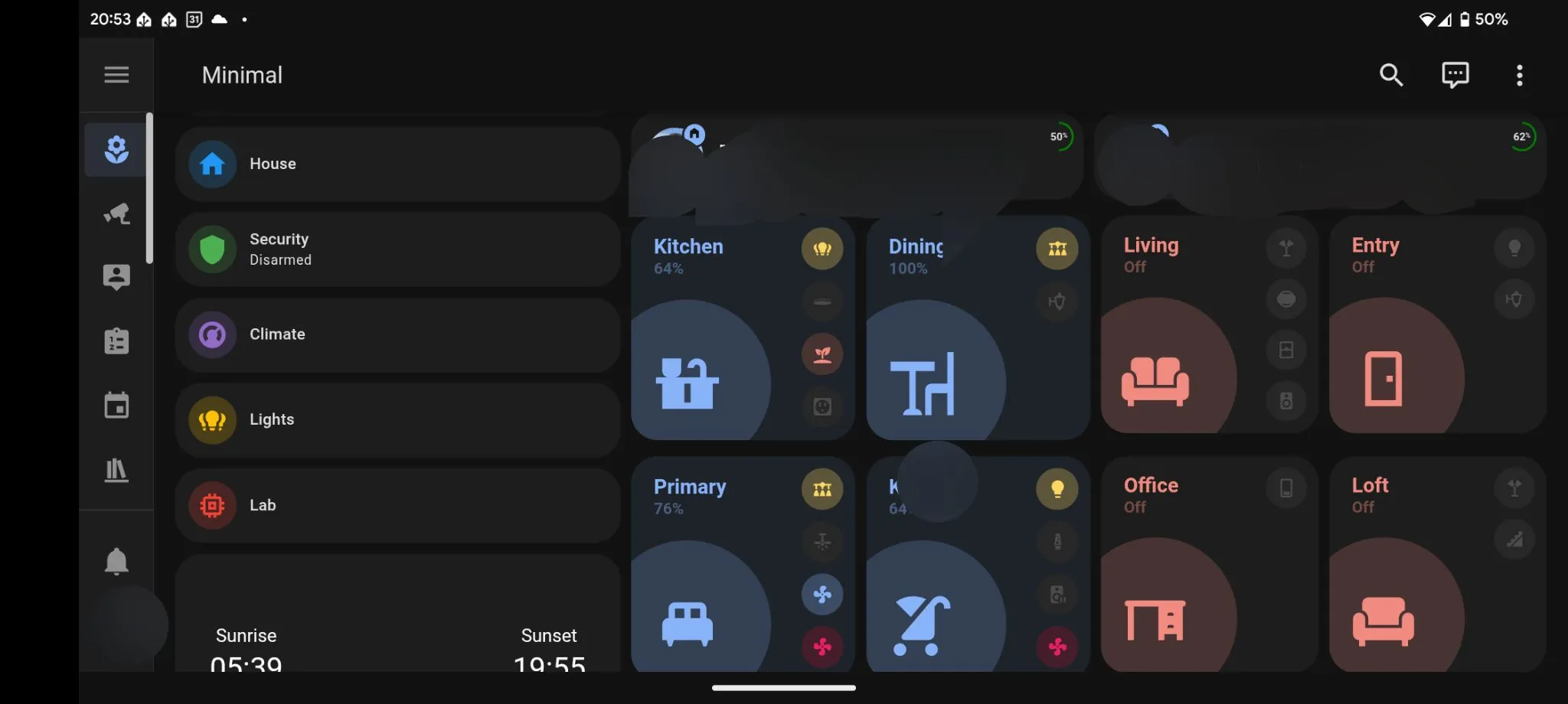Toggle the Entry room light bulb
This screenshot has height=704, width=1568.
click(x=1514, y=247)
